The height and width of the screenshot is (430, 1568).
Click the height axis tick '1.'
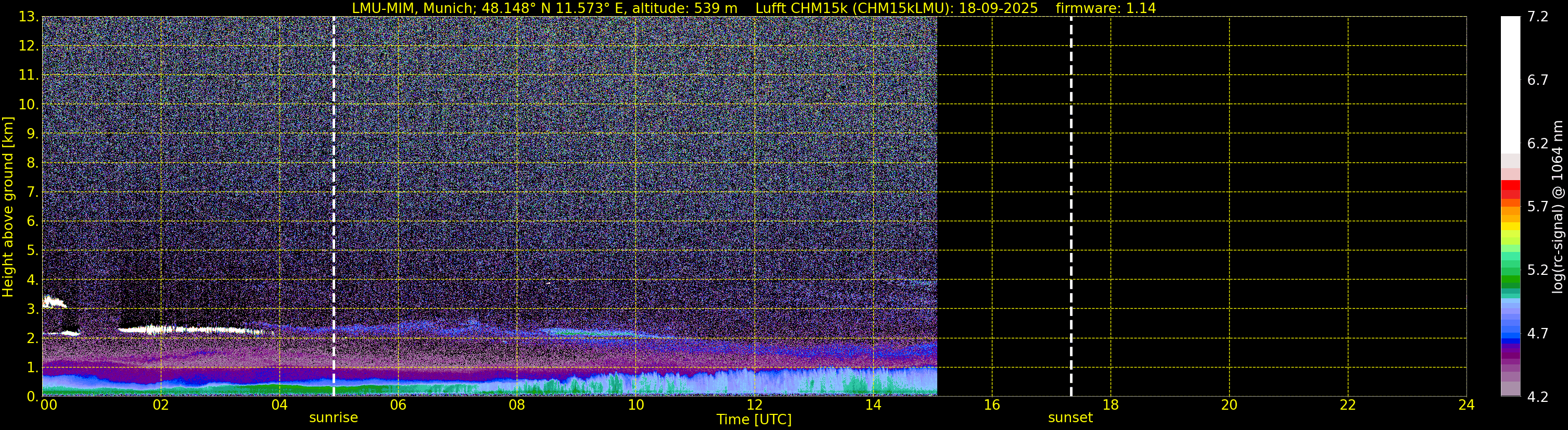(32, 368)
